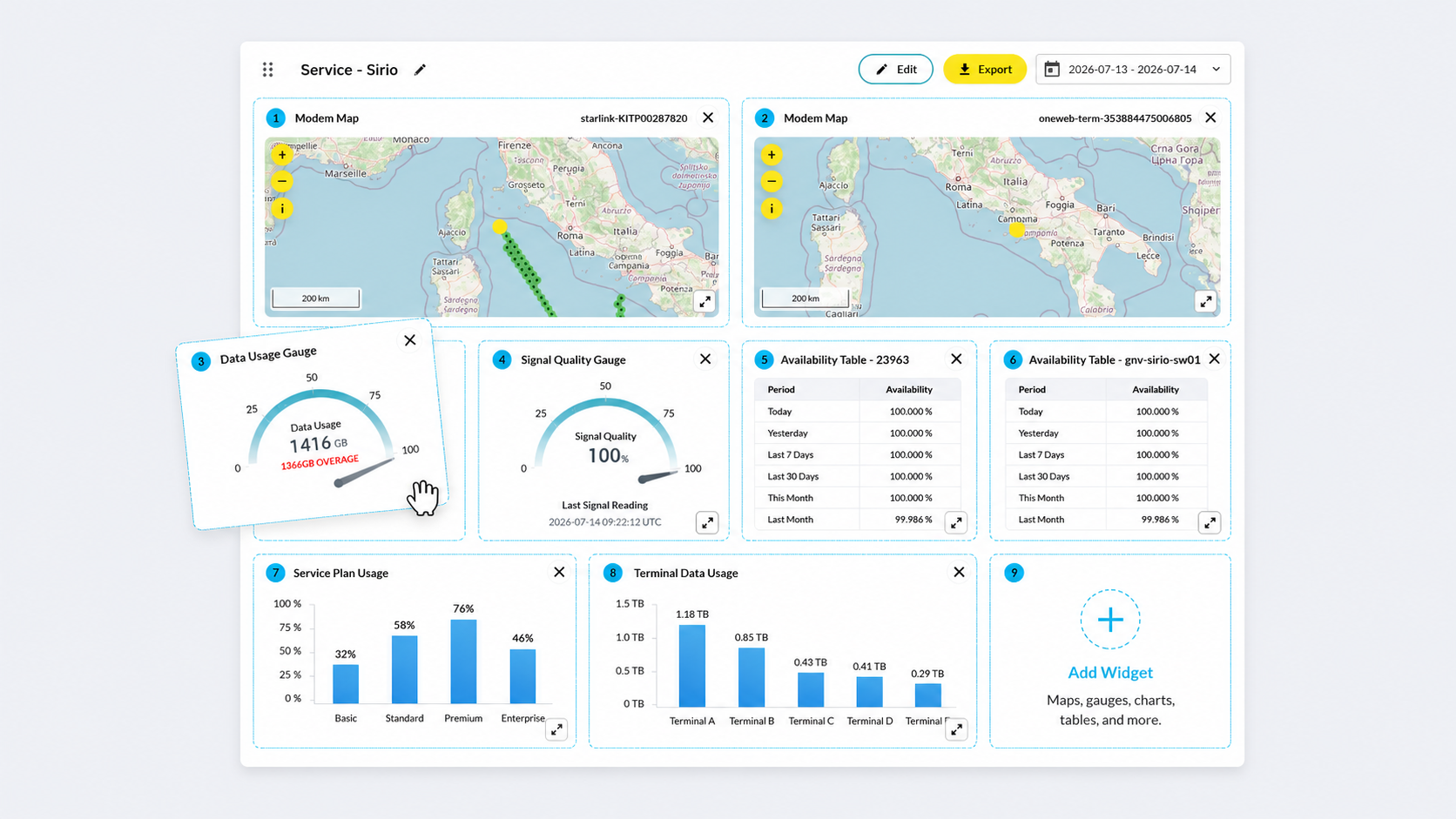
Task: Remove Availability Table - gnv-sirio-sw01 widget
Action: [x=1215, y=359]
